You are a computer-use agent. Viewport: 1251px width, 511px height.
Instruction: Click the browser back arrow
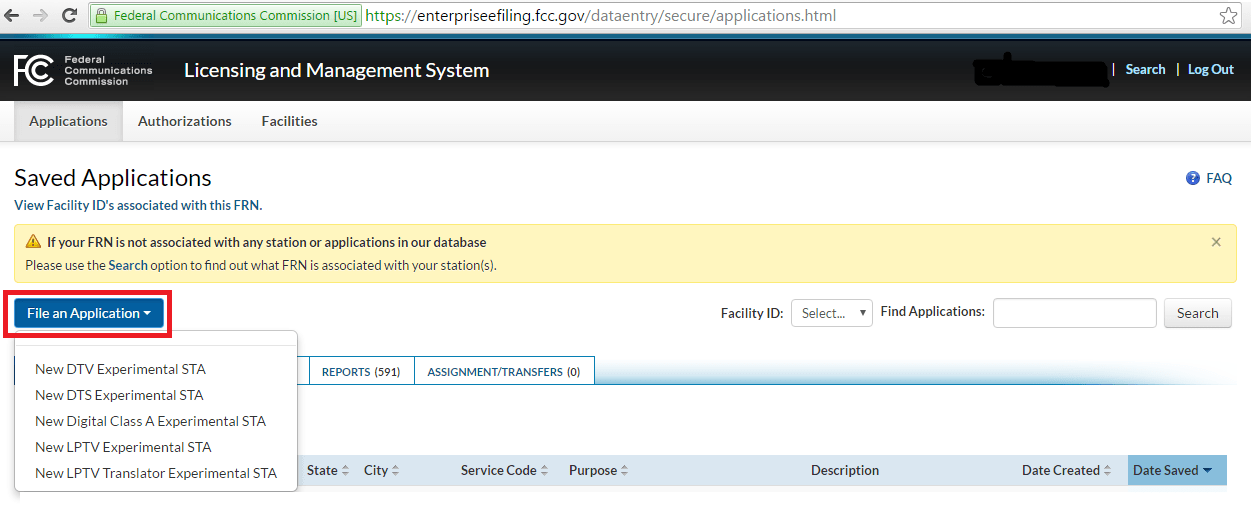[14, 16]
